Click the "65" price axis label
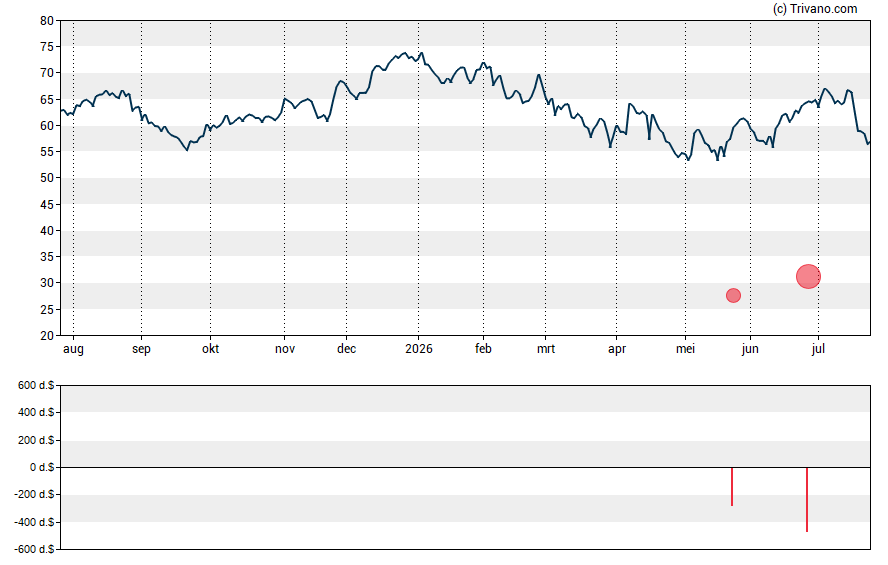Image resolution: width=888 pixels, height=565 pixels. tap(47, 100)
